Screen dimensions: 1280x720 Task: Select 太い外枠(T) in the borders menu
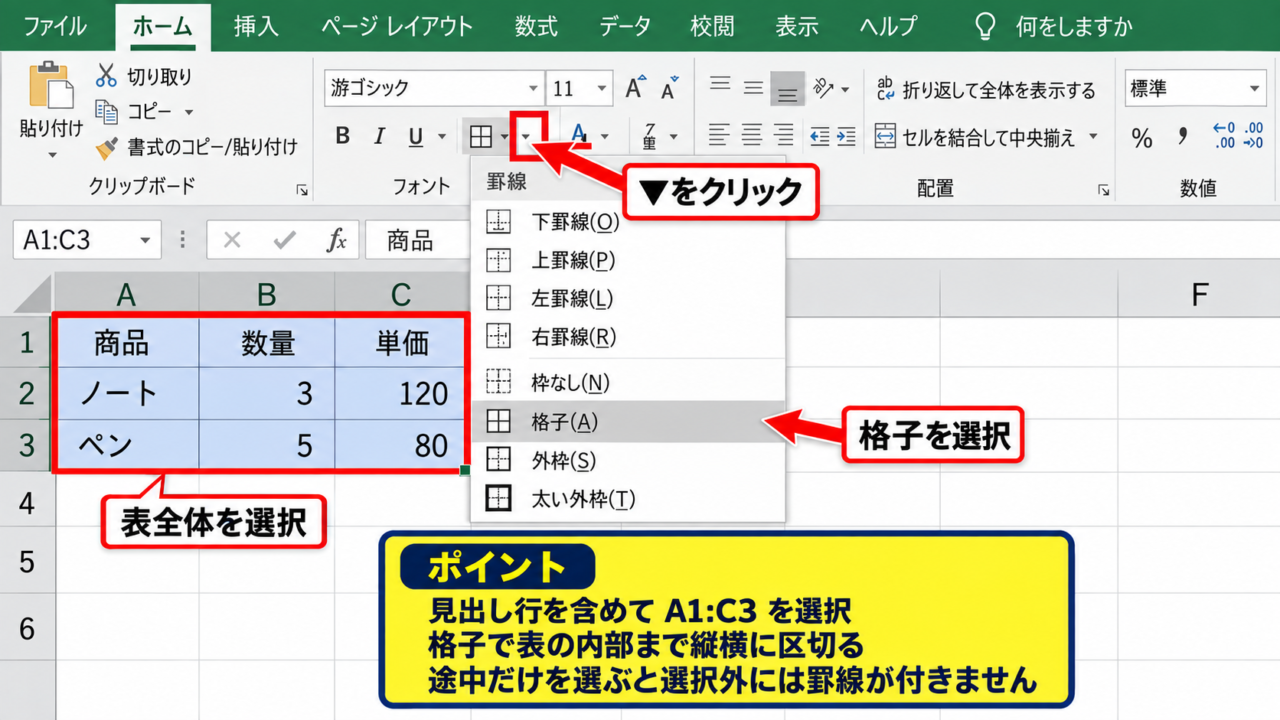click(628, 498)
